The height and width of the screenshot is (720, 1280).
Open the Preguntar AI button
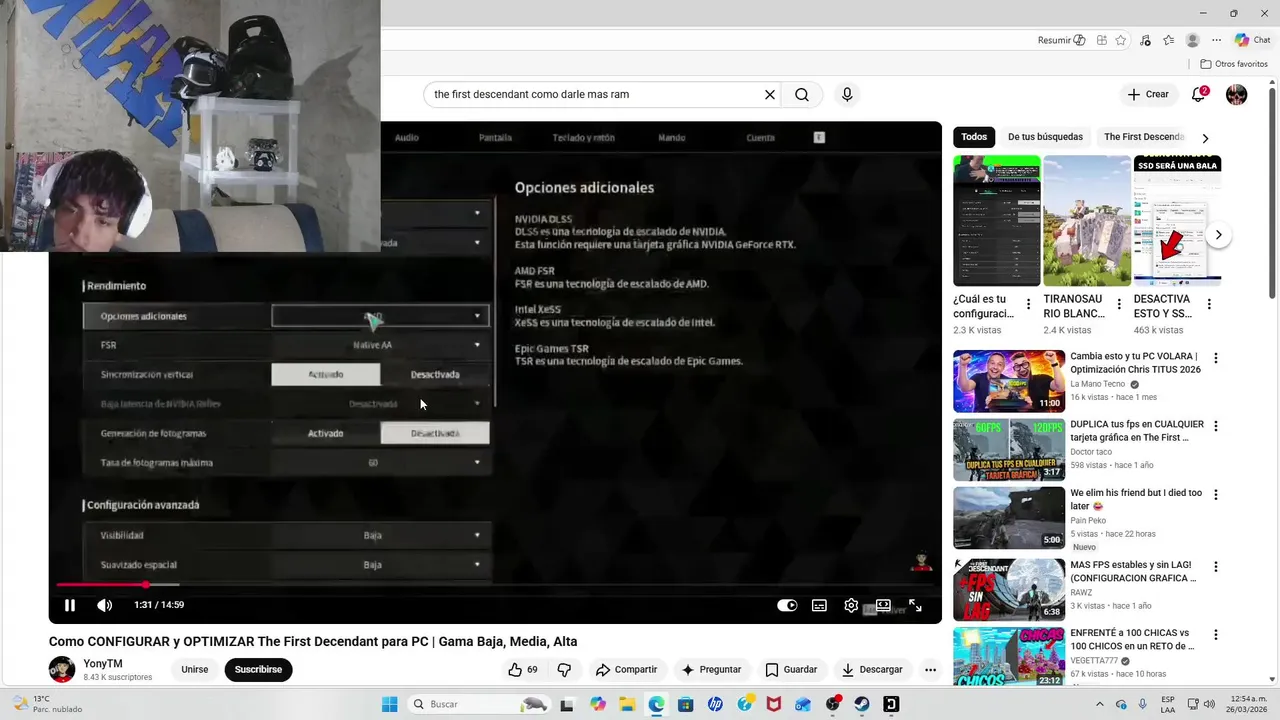coord(711,670)
